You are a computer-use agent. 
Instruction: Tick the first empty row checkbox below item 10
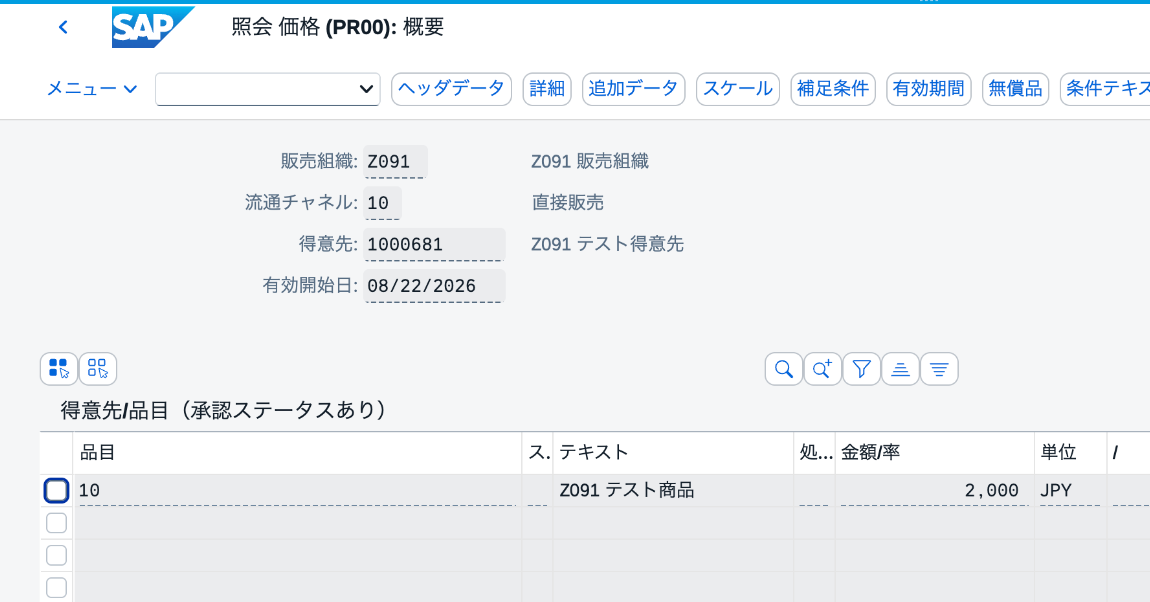click(56, 523)
